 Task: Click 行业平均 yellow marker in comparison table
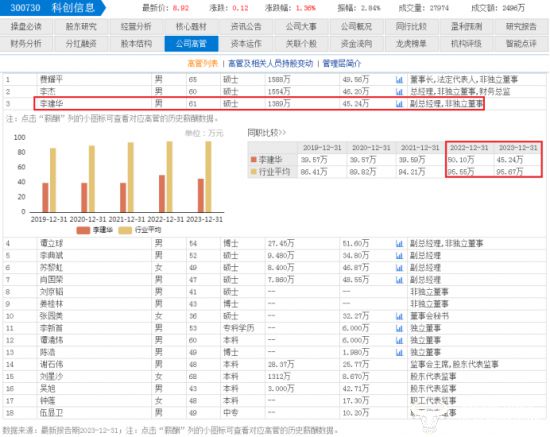[x=254, y=172]
